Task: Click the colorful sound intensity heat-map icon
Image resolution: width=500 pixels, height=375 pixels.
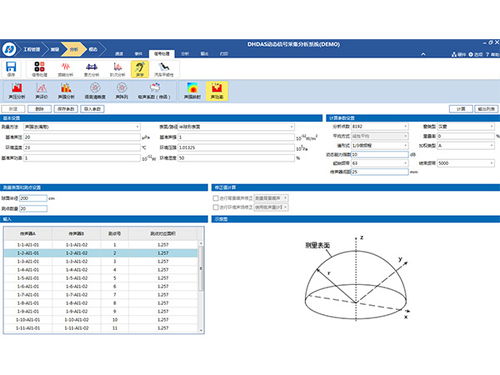Action: pyautogui.click(x=192, y=91)
